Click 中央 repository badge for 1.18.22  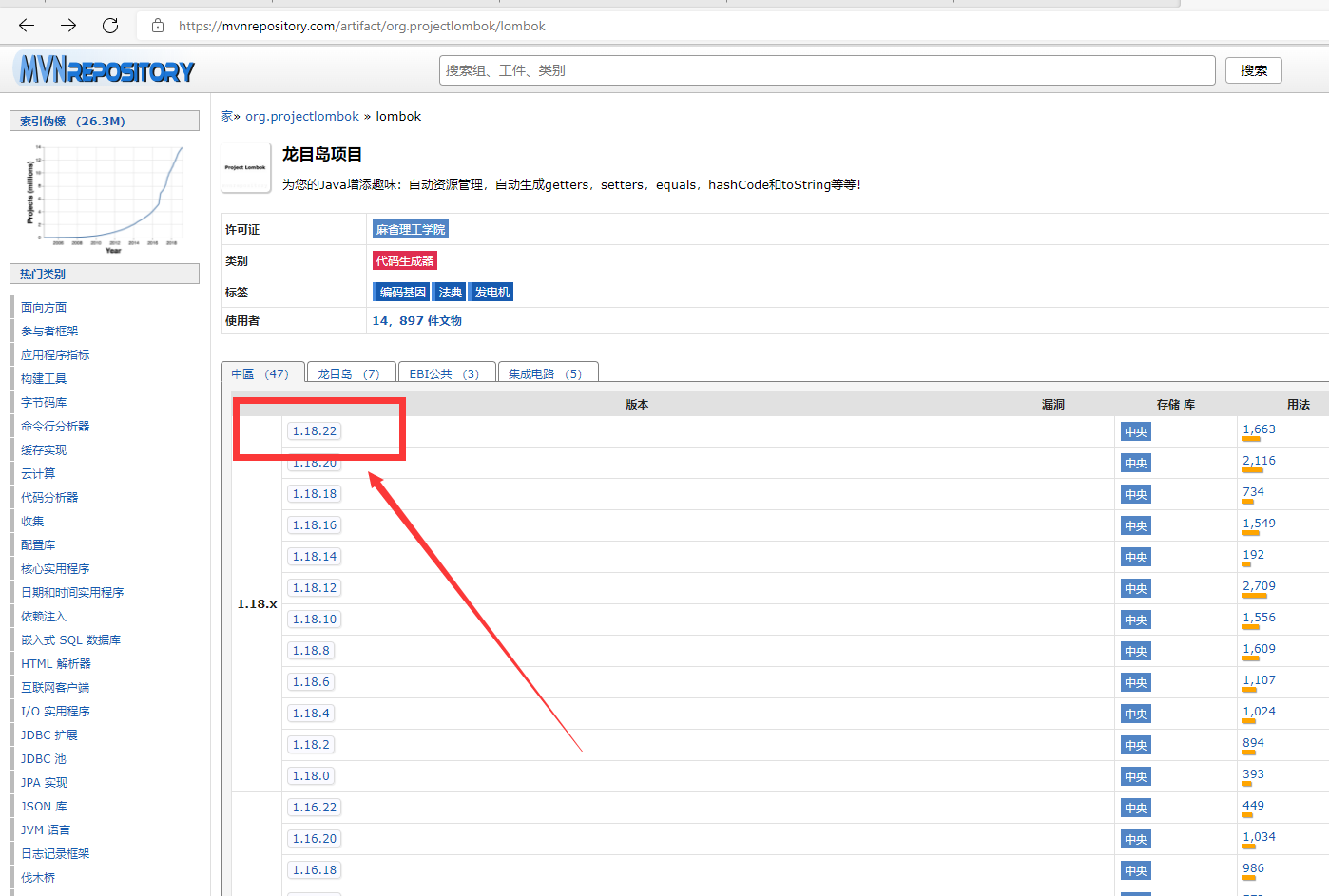[x=1136, y=431]
